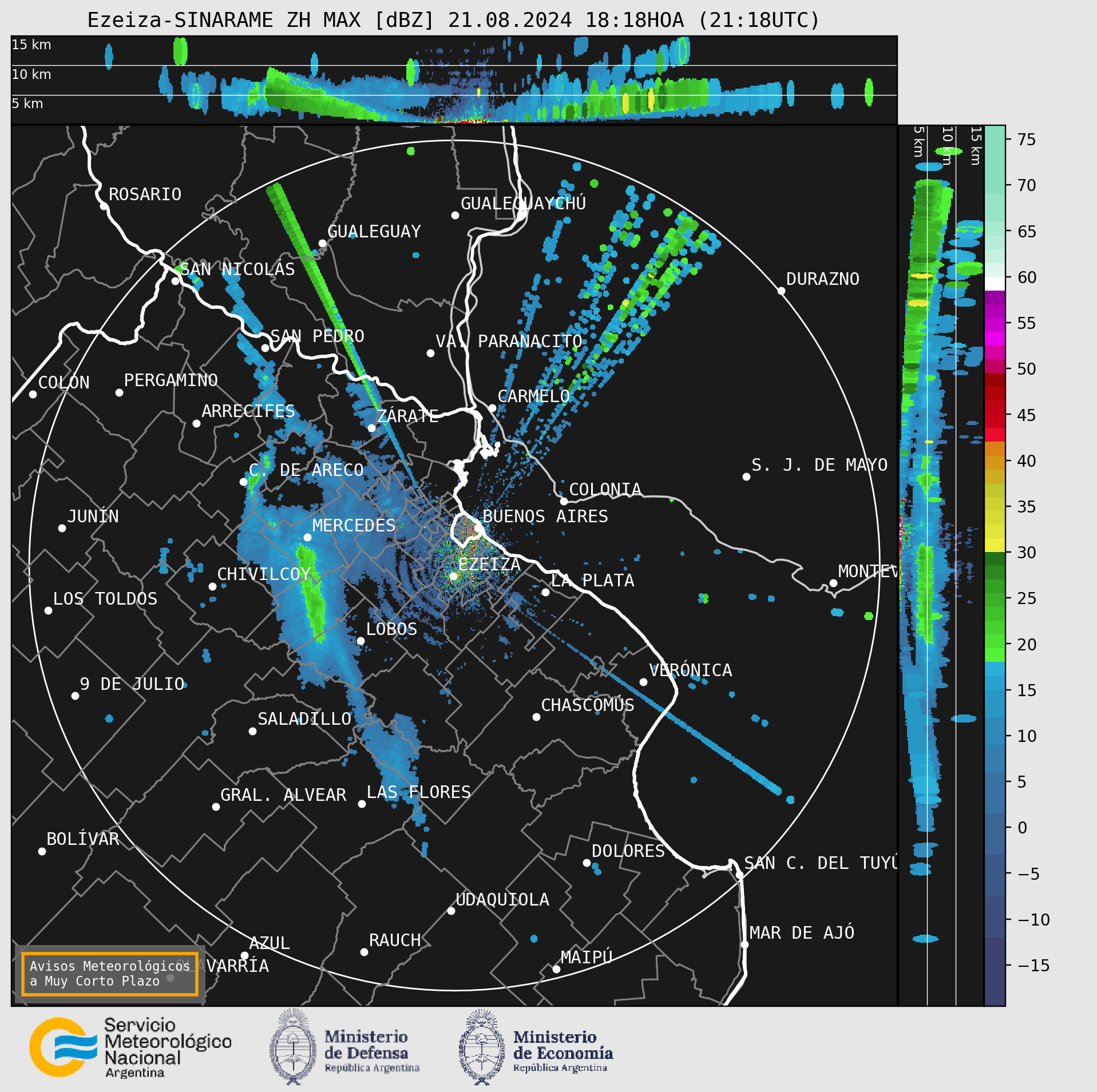Screen dimensions: 1097x1092
Task: Click the SAN NICOLÁS label
Action: 237,269
